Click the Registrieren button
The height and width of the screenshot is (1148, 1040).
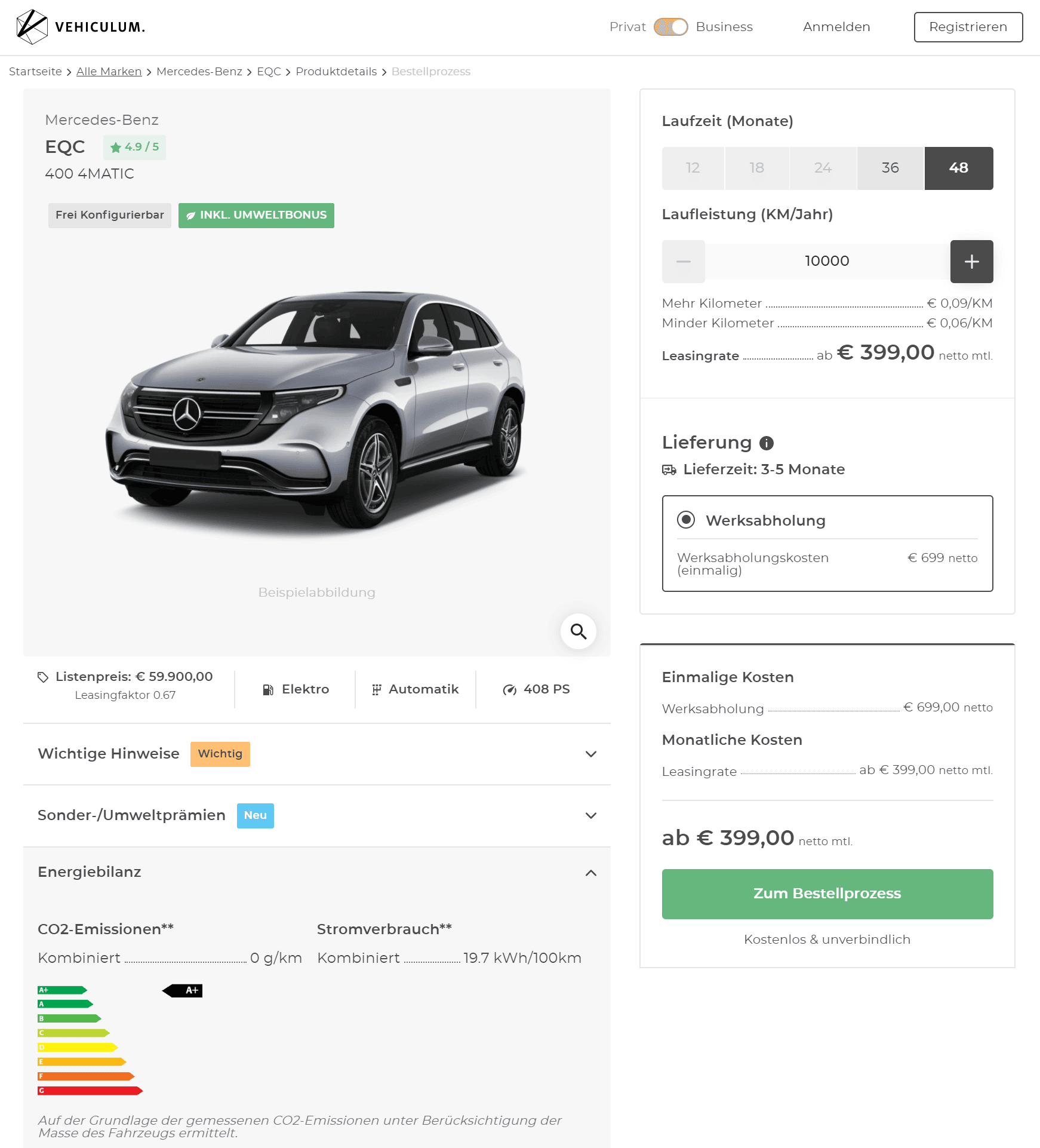pyautogui.click(x=968, y=27)
